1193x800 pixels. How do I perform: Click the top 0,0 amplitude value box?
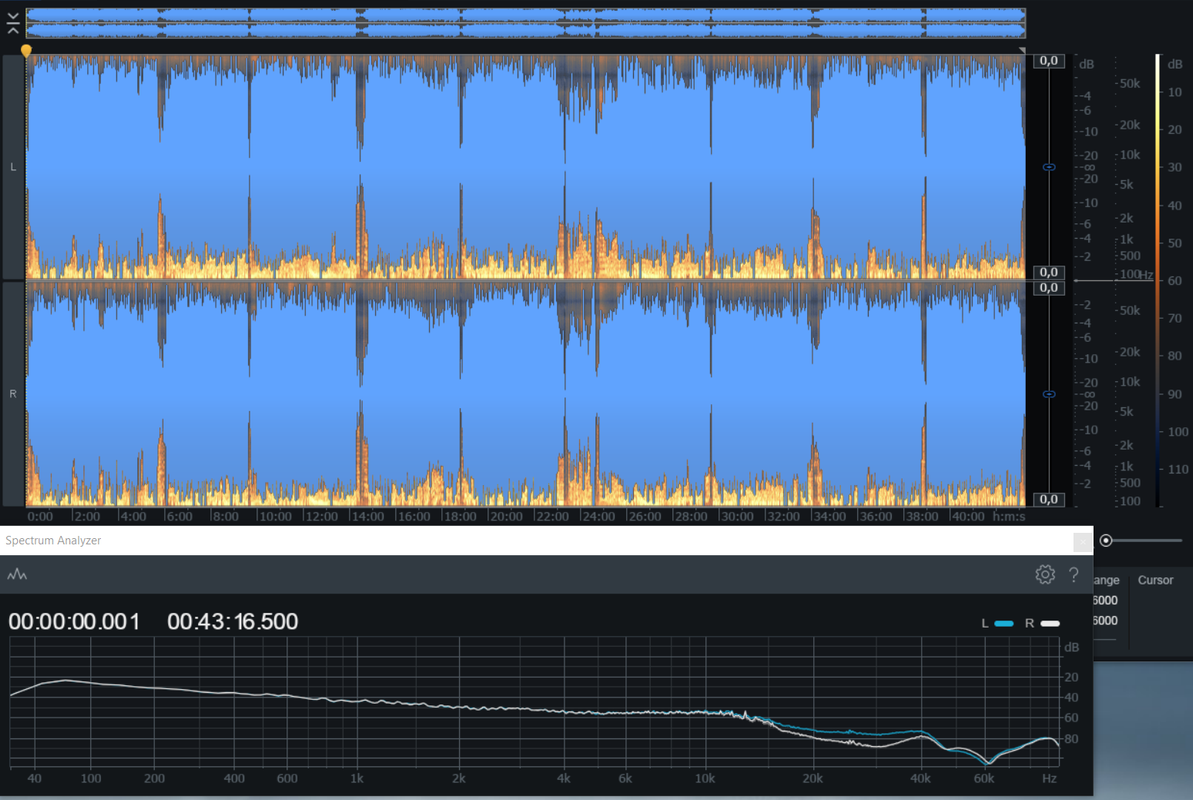click(1048, 61)
